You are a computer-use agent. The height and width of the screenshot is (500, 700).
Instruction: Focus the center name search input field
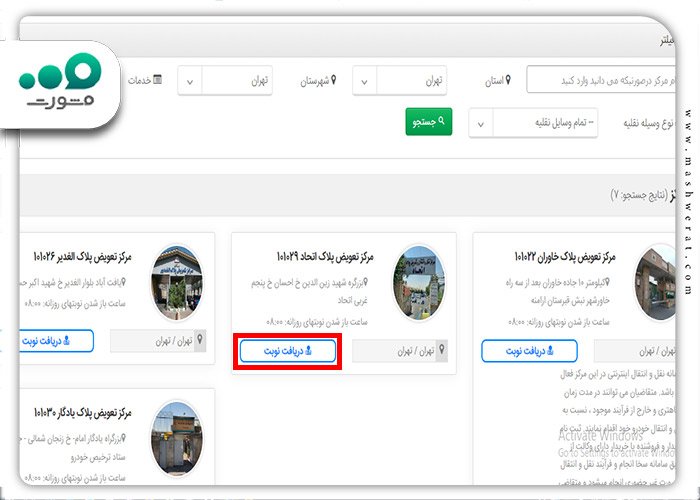[x=601, y=79]
